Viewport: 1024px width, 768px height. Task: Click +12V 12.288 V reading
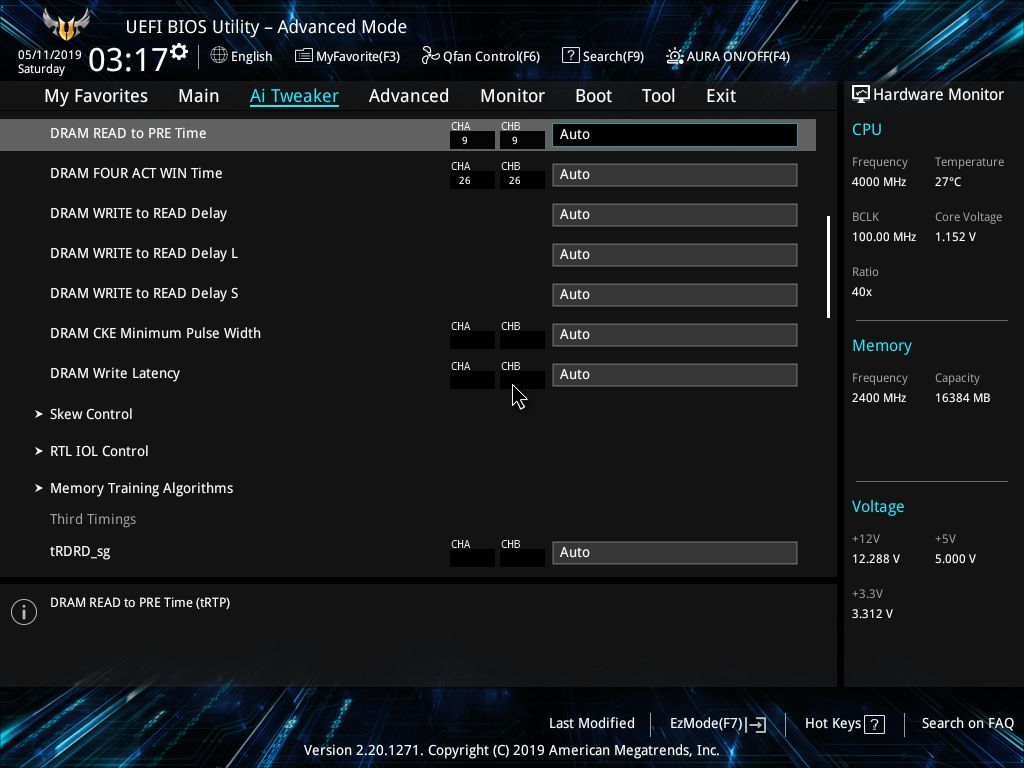[876, 559]
